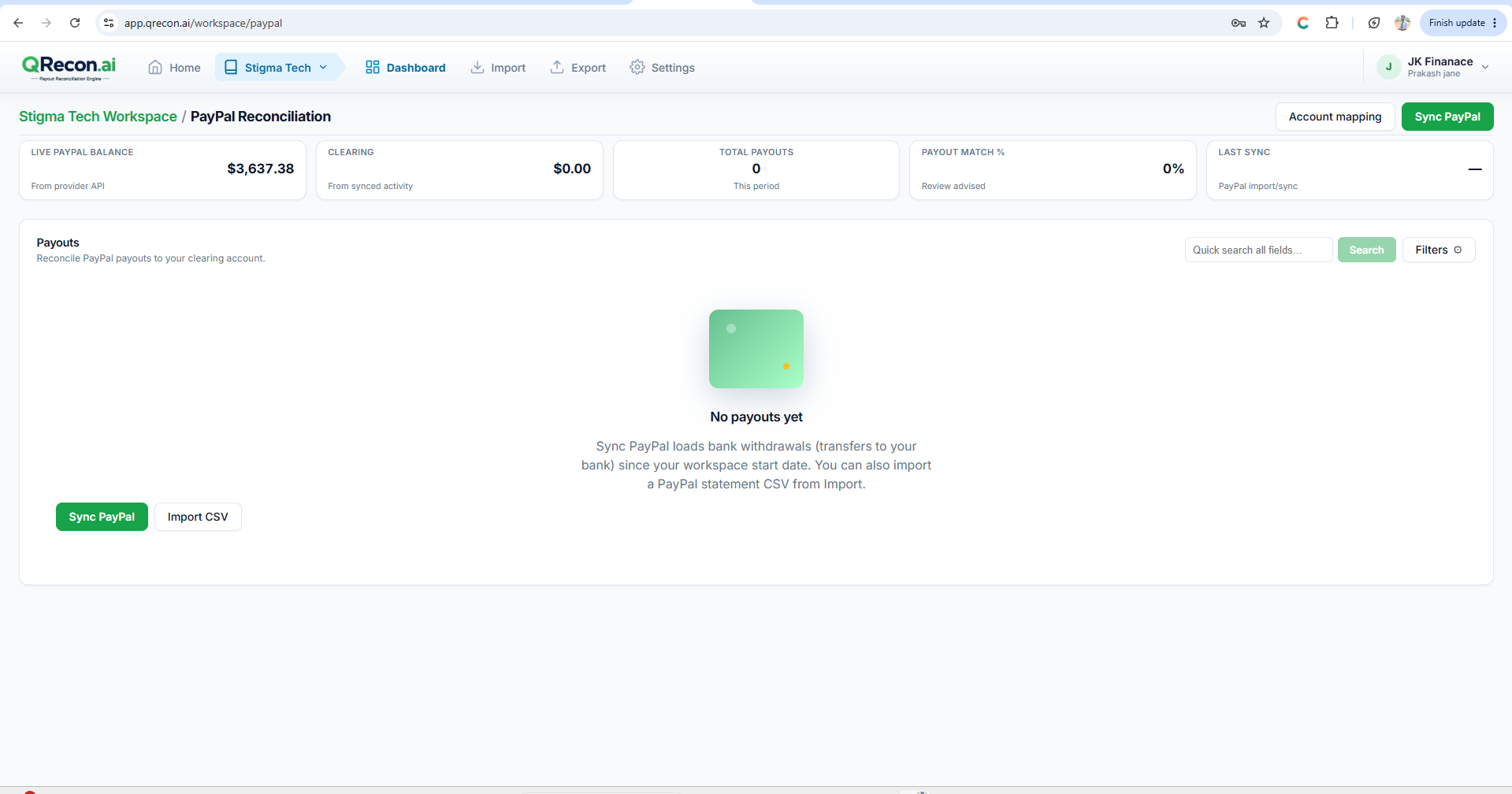Click the J user avatar circle
Viewport: 1512px width, 794px height.
(x=1388, y=67)
